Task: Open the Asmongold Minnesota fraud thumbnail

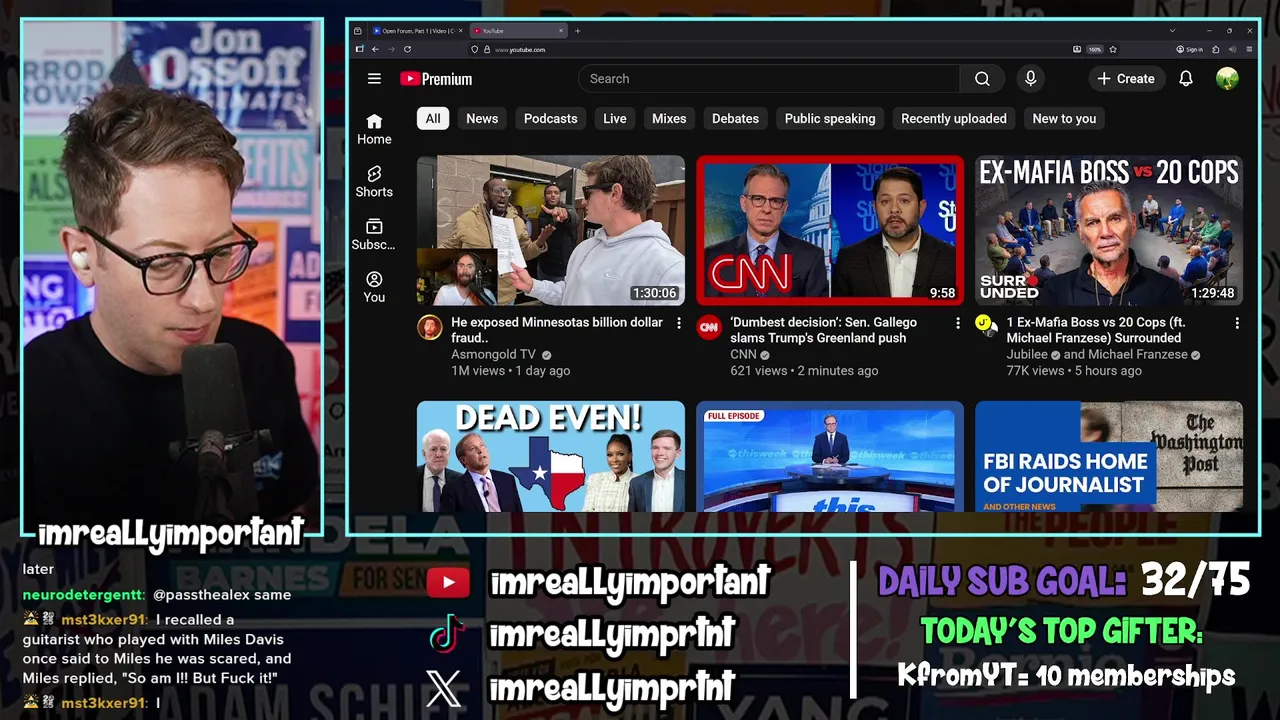Action: (551, 230)
